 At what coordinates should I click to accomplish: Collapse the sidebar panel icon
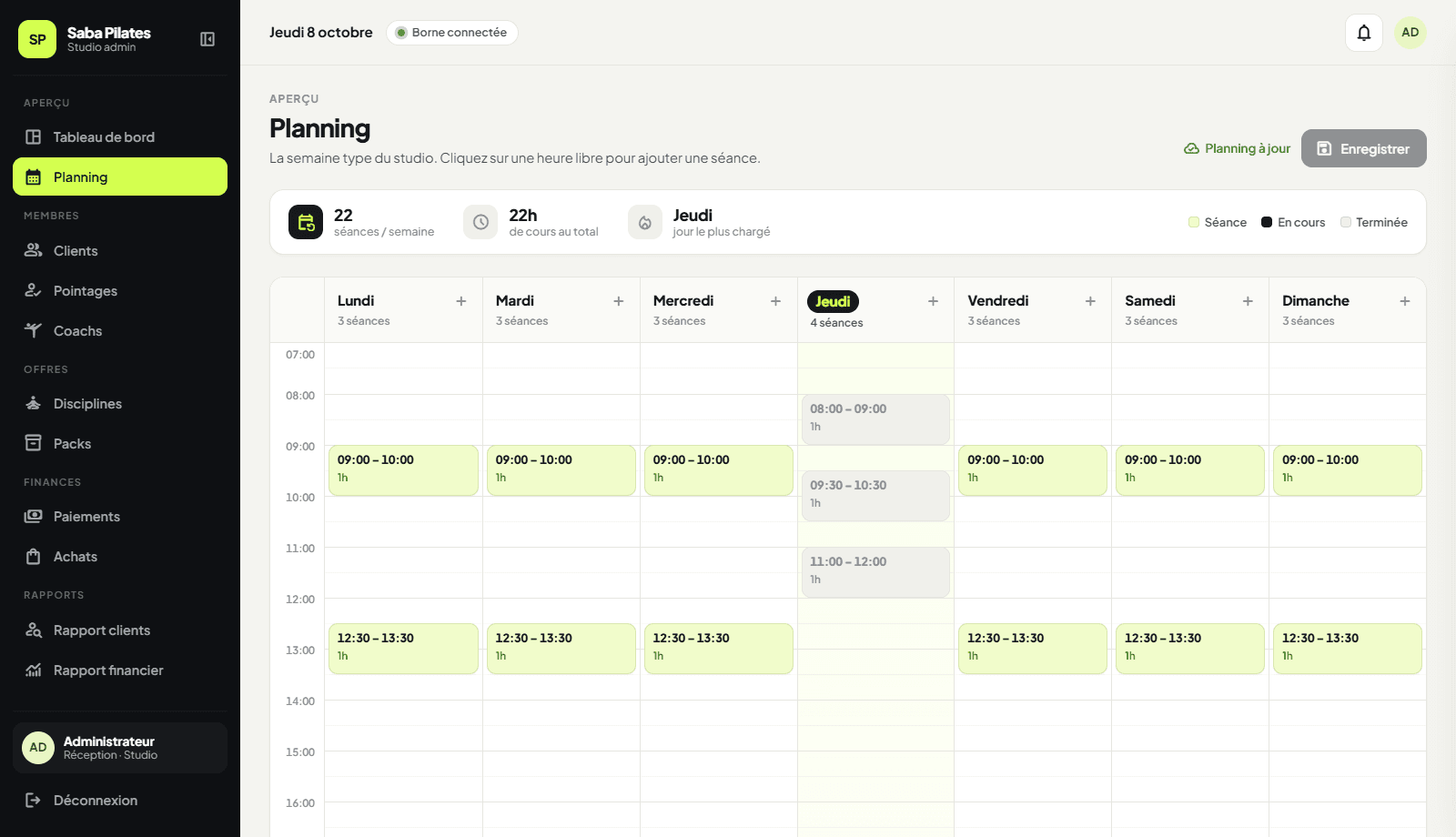207,39
